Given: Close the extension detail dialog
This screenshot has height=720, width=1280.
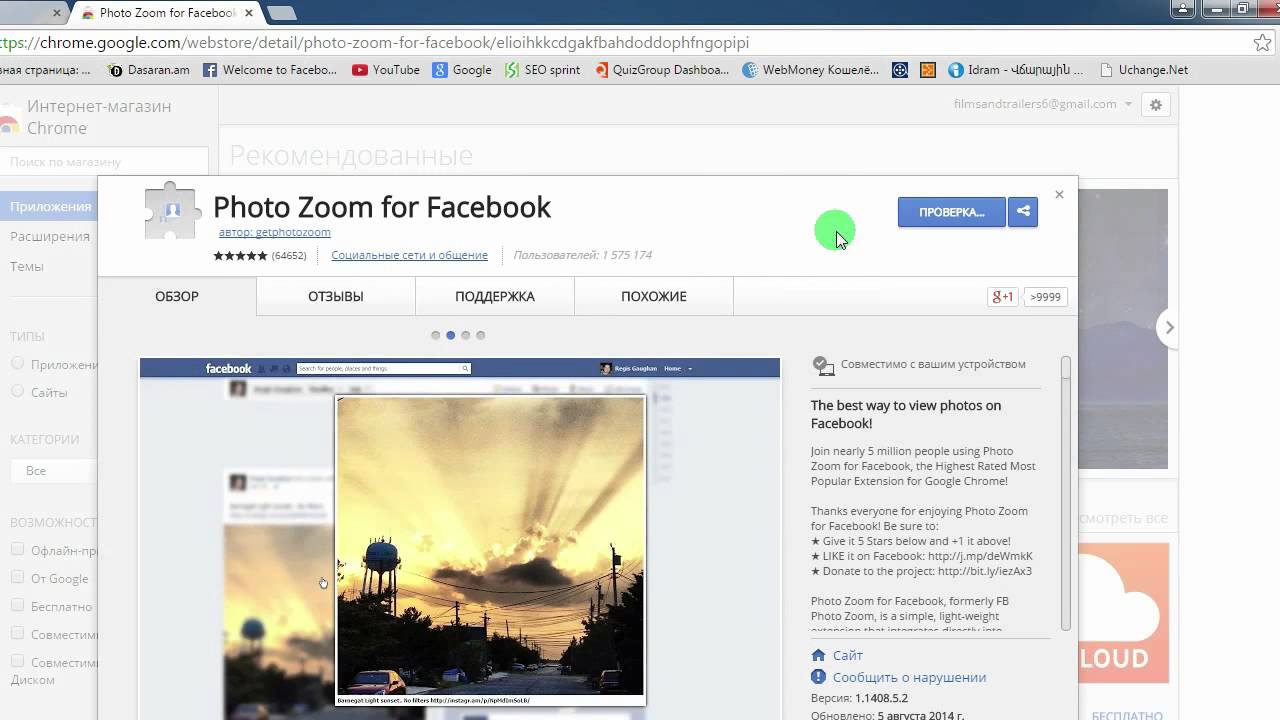Looking at the screenshot, I should [x=1059, y=194].
